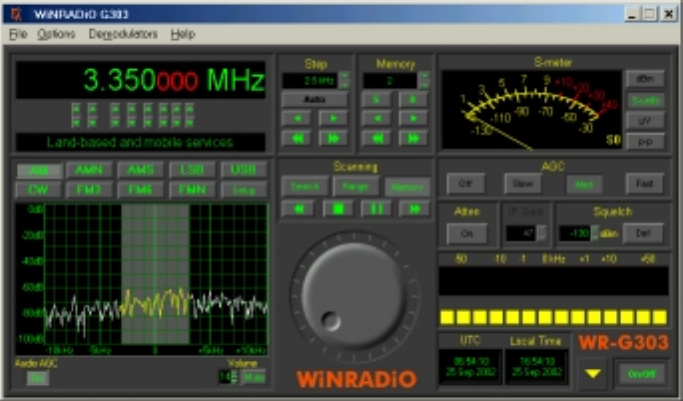
Task: Click double-right arrow in Memory panel
Action: (x=413, y=138)
